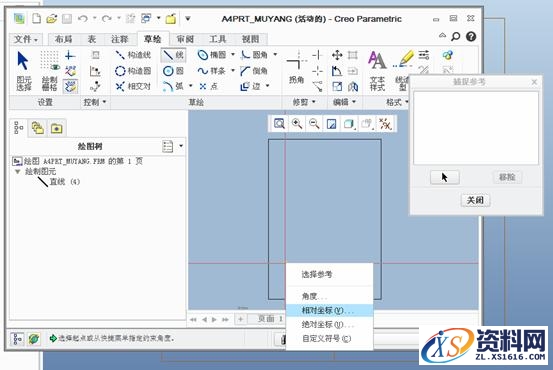The image size is (553, 370).
Task: Open the help question mark icon
Action: [x=471, y=36]
